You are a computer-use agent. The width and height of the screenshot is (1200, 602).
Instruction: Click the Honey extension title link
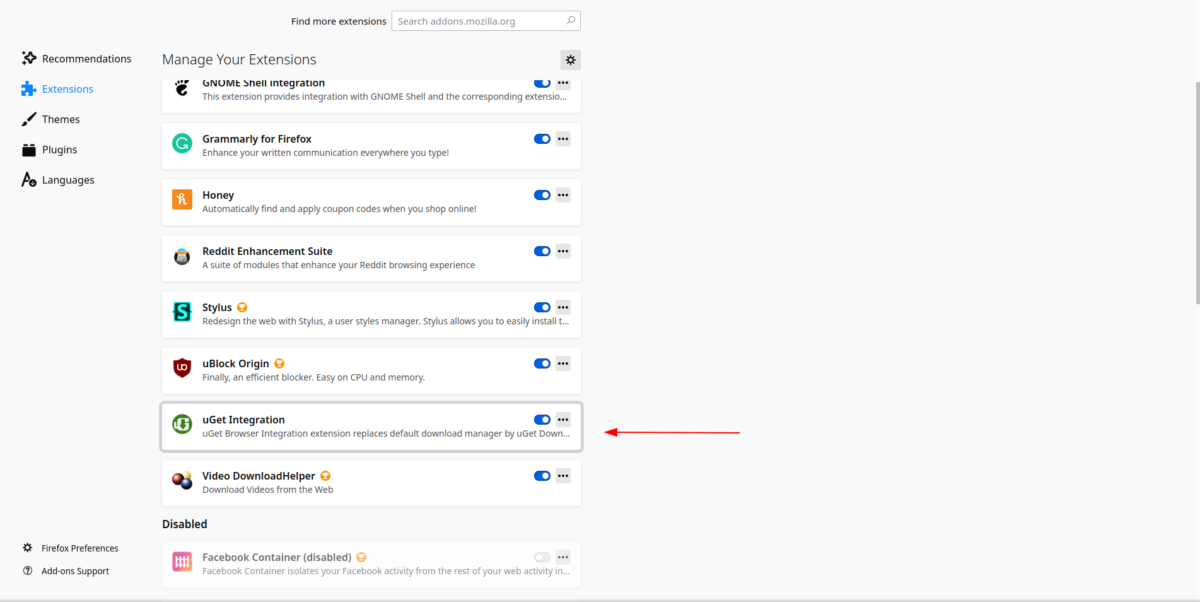(218, 195)
